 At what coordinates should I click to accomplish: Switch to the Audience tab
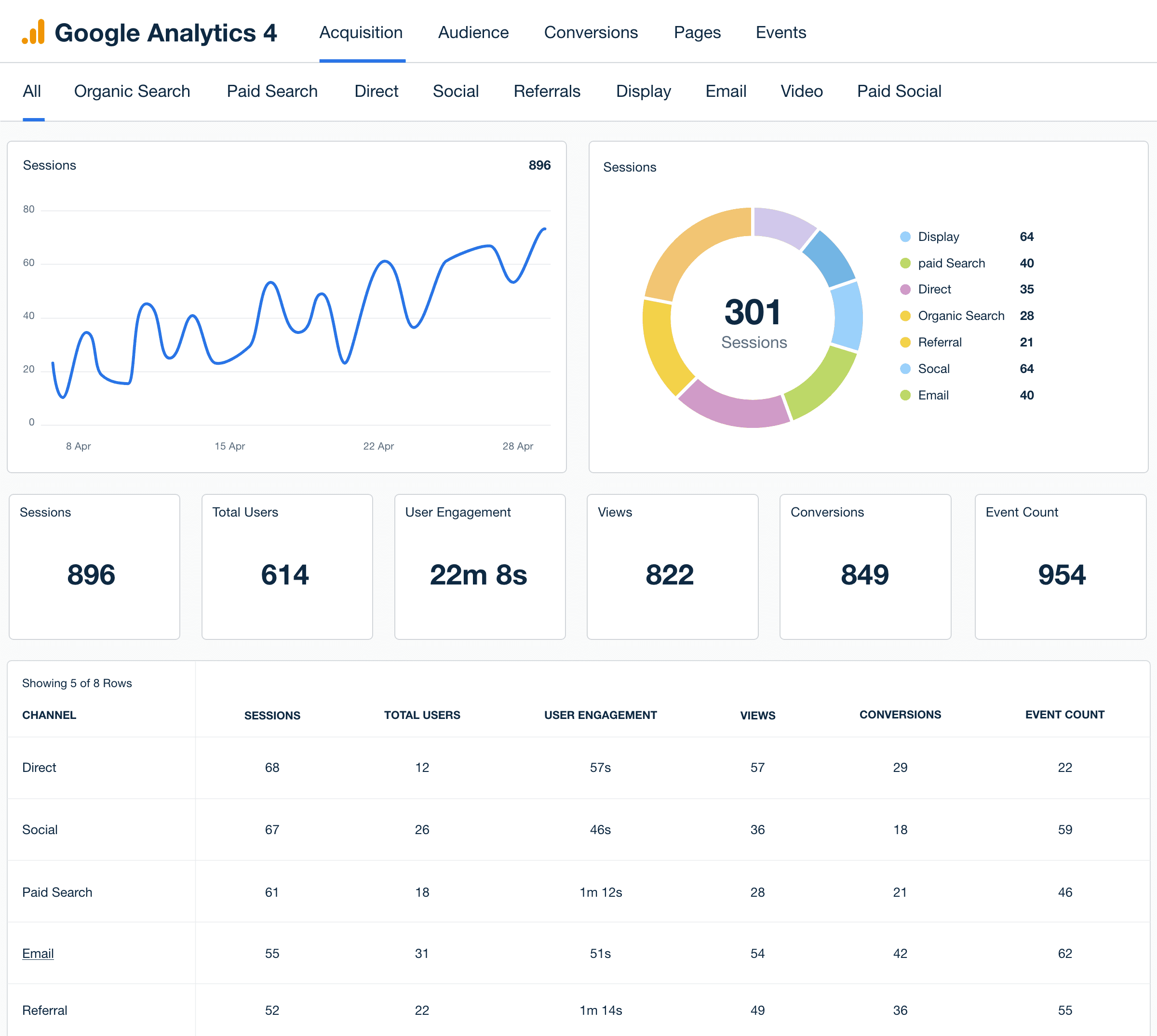[473, 32]
